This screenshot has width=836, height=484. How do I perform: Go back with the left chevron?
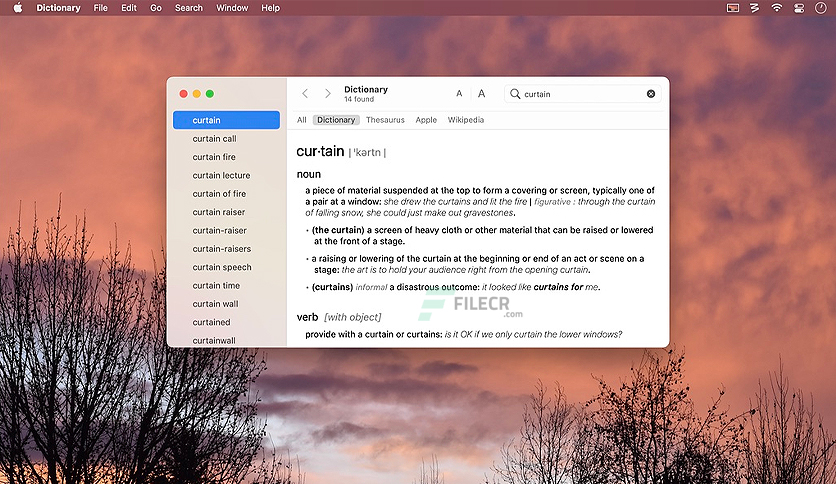(x=305, y=94)
